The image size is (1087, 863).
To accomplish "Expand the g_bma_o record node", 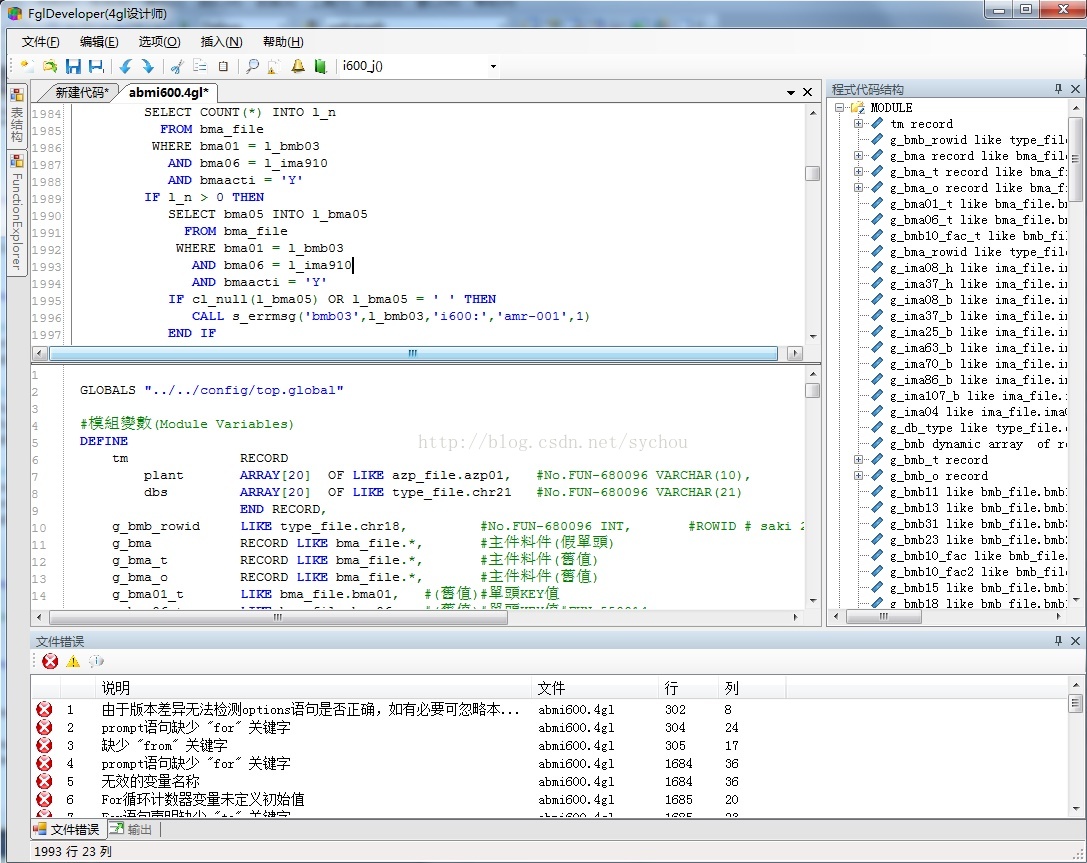I will click(858, 187).
